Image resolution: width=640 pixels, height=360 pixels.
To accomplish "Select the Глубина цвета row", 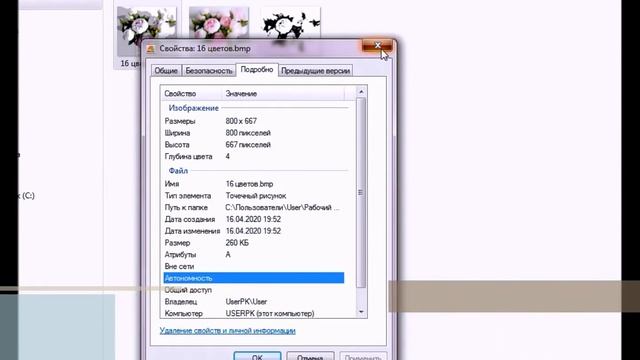I will (x=253, y=156).
